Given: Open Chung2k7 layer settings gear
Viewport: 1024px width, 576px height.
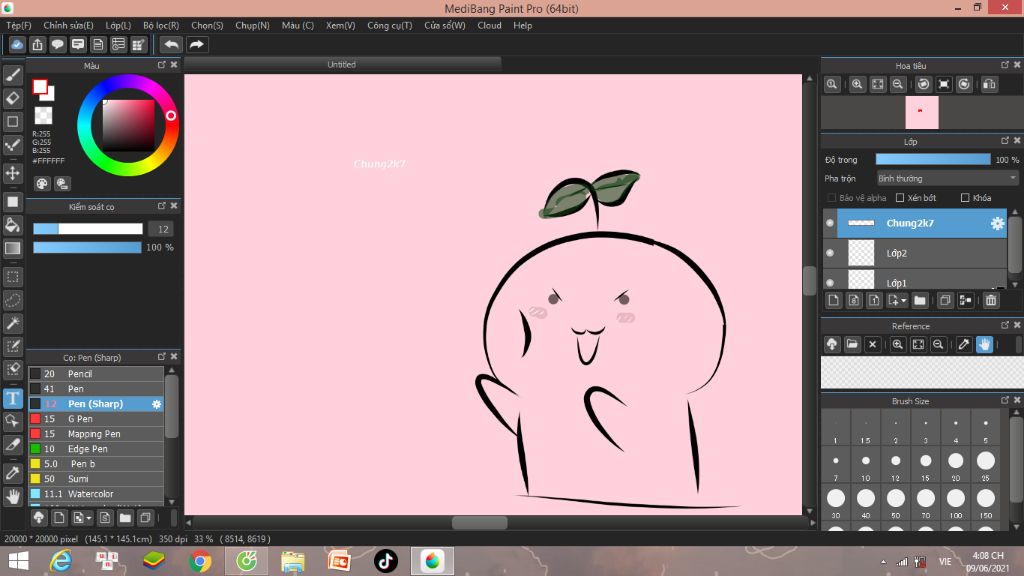Looking at the screenshot, I should point(997,223).
